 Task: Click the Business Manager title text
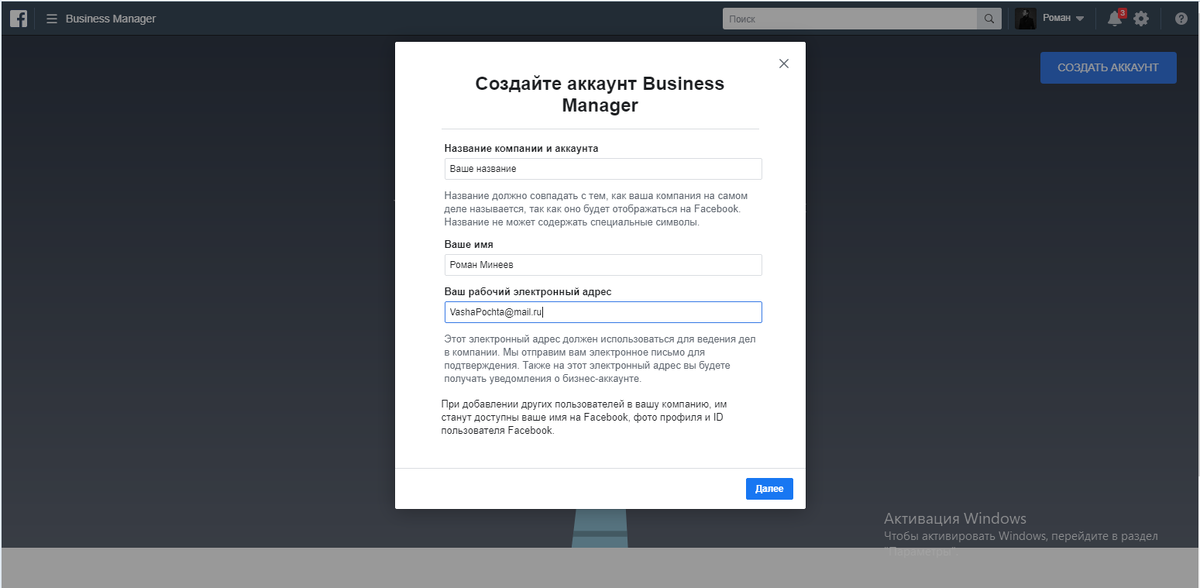tap(111, 19)
